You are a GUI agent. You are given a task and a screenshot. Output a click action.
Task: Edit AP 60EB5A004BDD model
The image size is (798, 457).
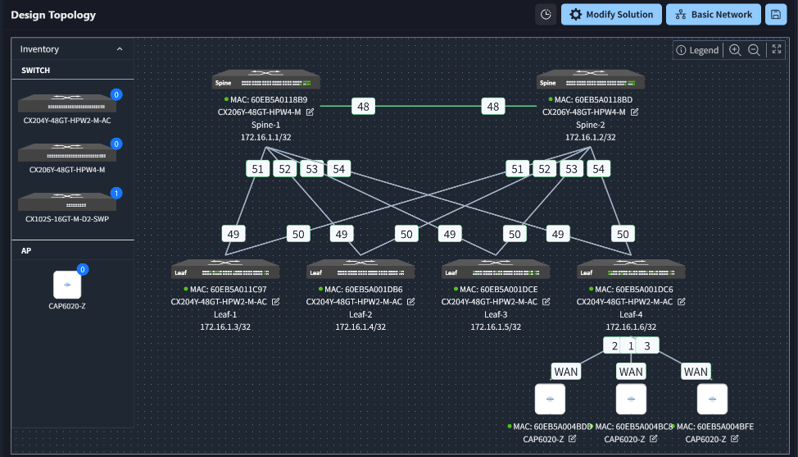[573, 439]
